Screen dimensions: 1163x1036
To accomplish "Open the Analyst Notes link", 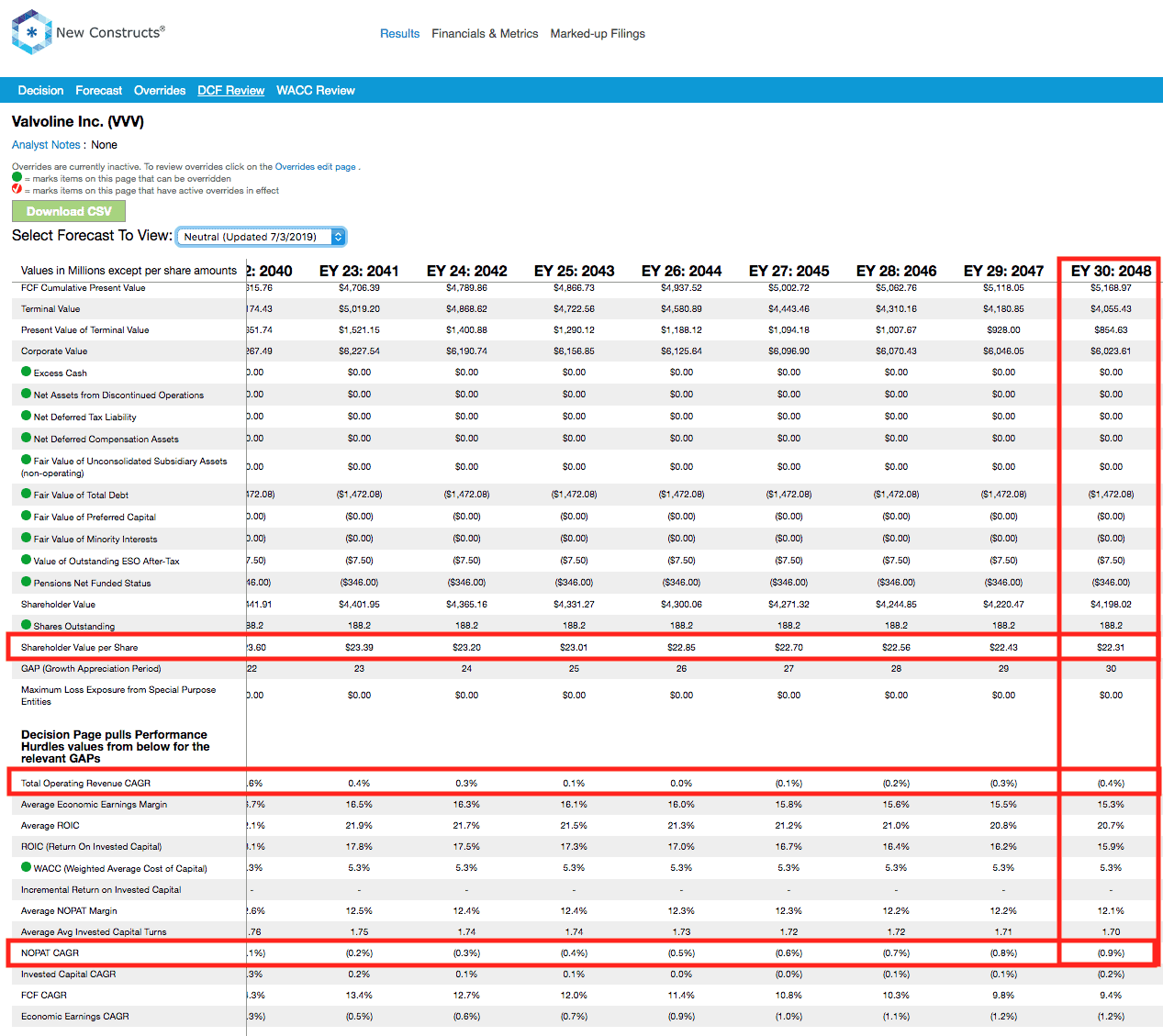I will [x=46, y=145].
